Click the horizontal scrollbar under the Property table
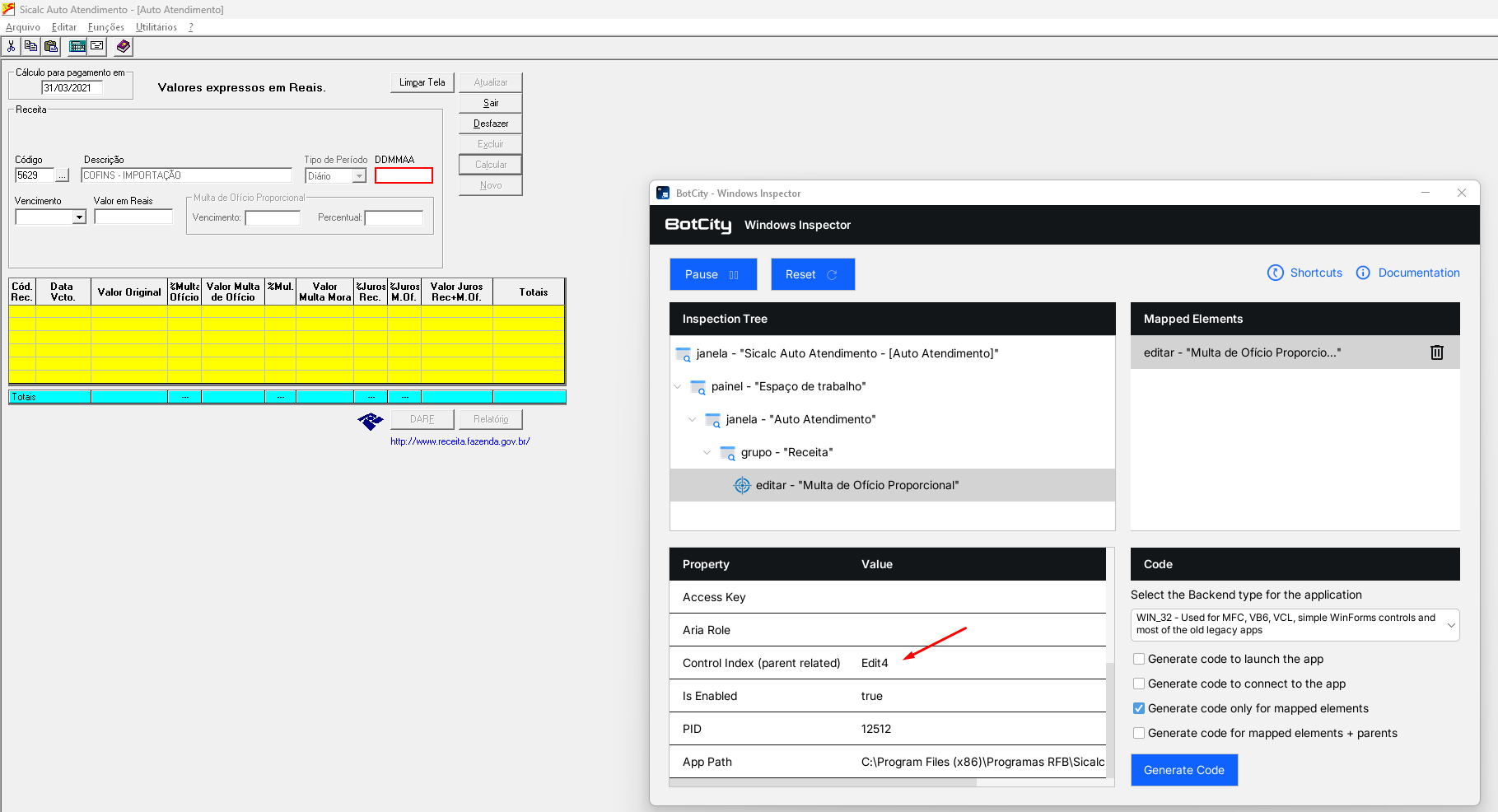The width and height of the screenshot is (1498, 812). [824, 782]
